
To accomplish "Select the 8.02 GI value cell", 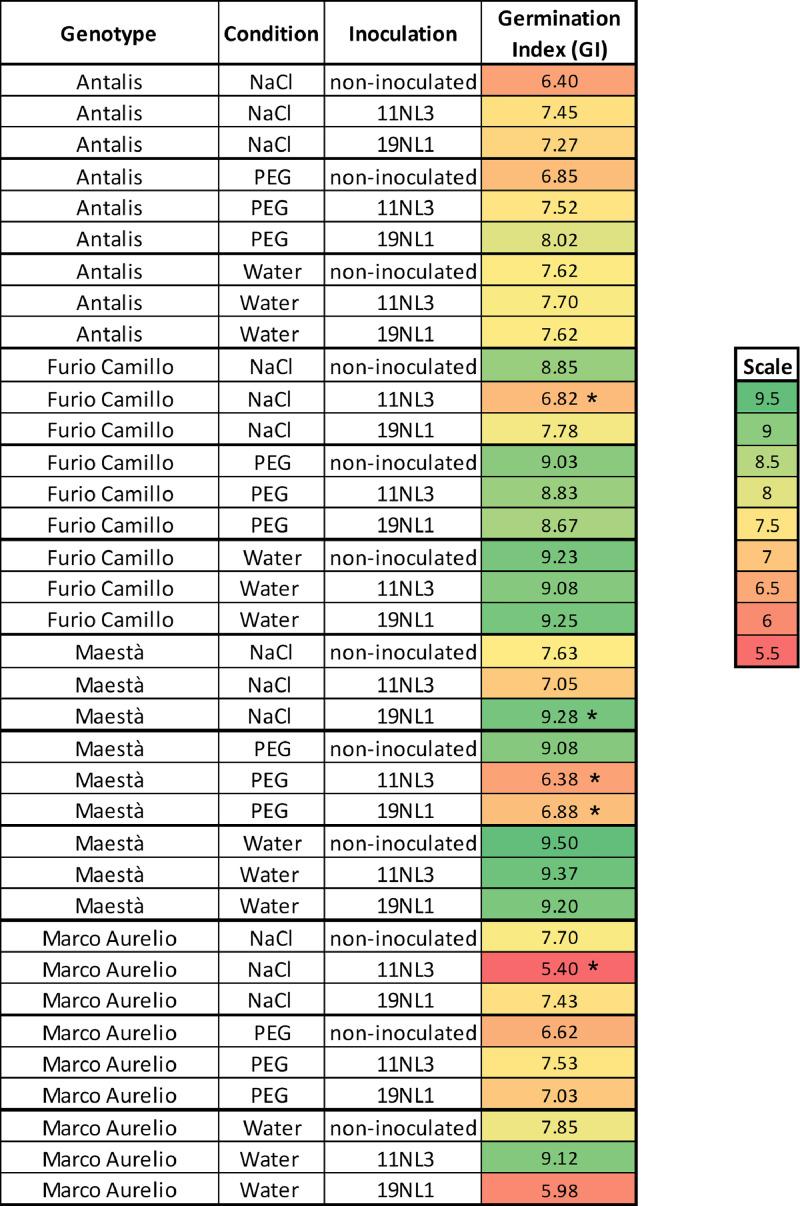I will pos(558,240).
